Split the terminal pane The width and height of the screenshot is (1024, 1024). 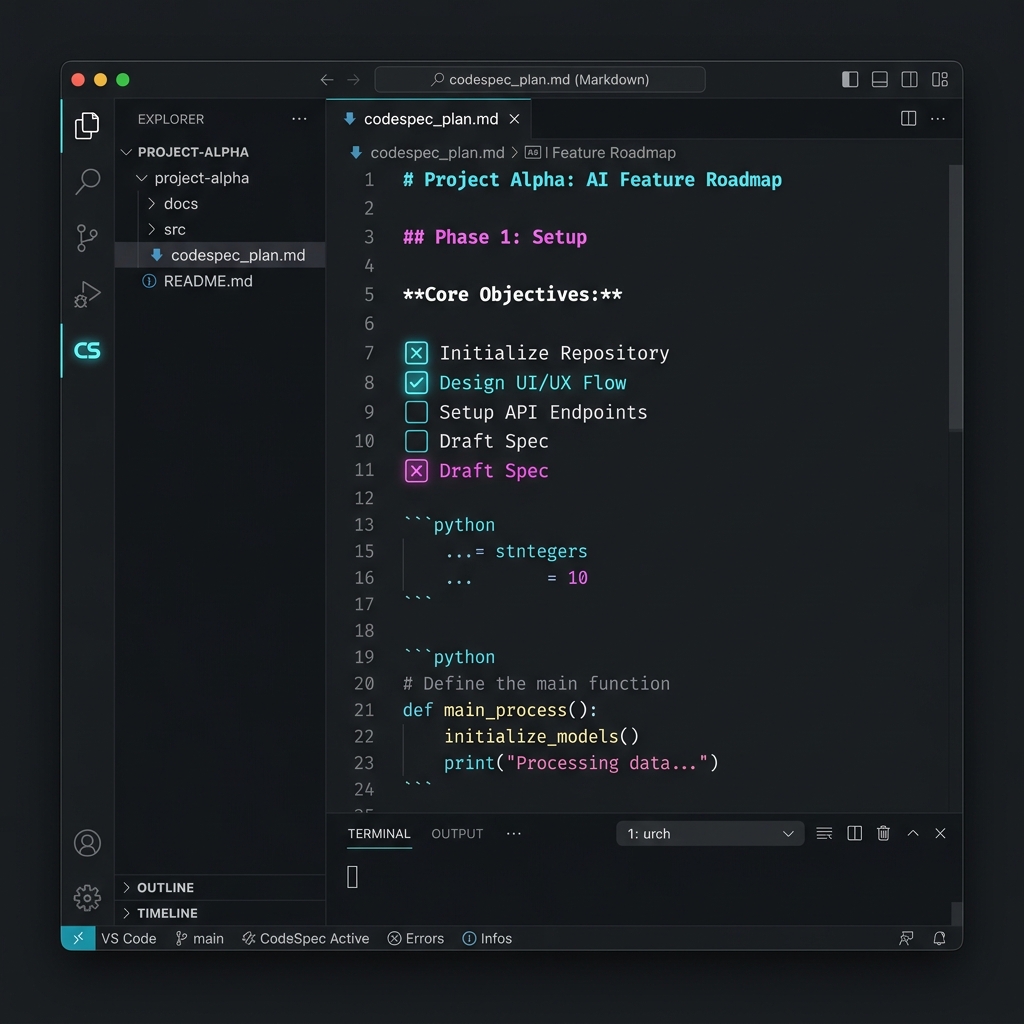pyautogui.click(x=854, y=833)
